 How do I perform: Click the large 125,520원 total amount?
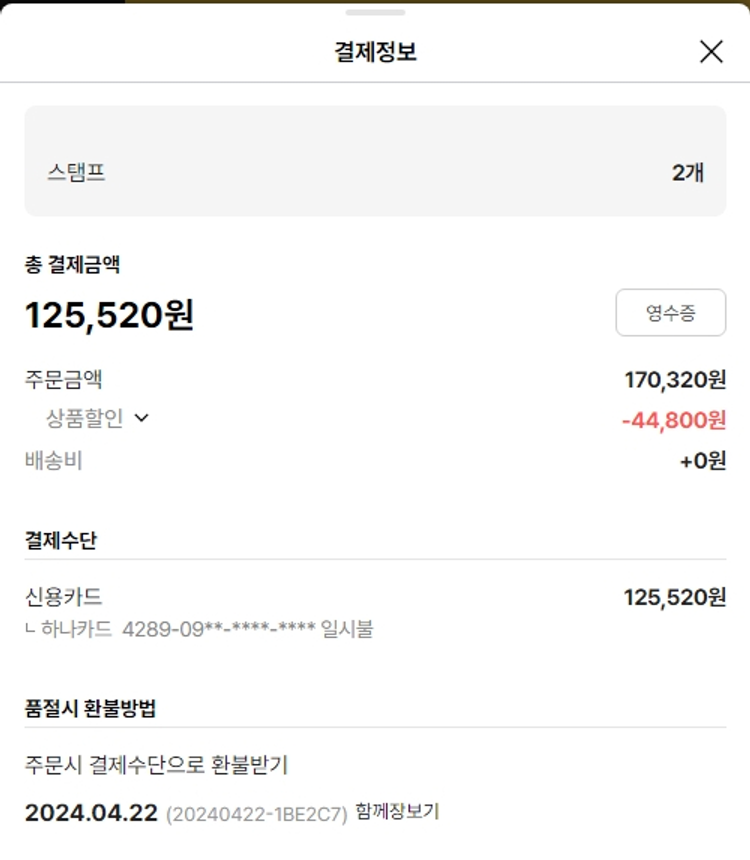[109, 315]
